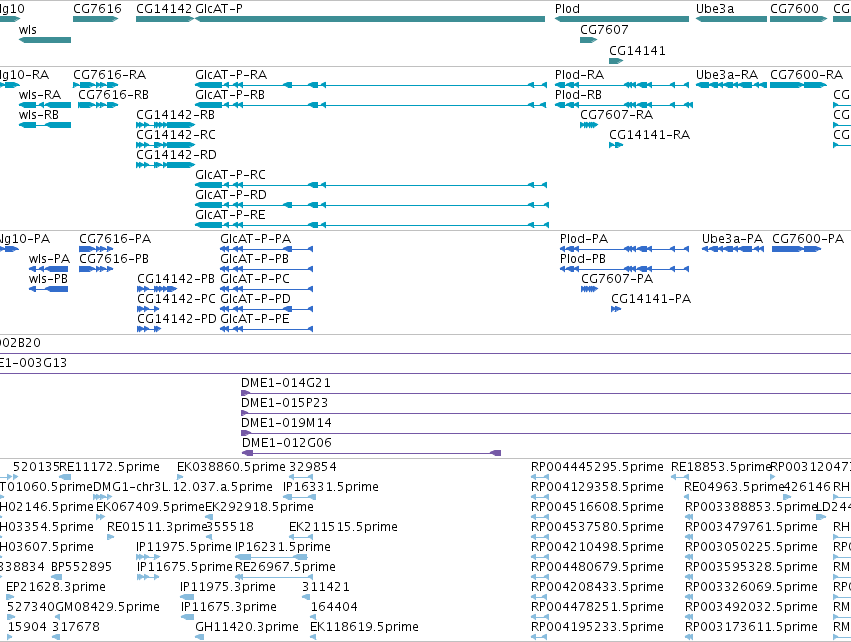Click transcript GlcAT-P-RE
Viewport: 851px width, 642px height.
point(372,225)
